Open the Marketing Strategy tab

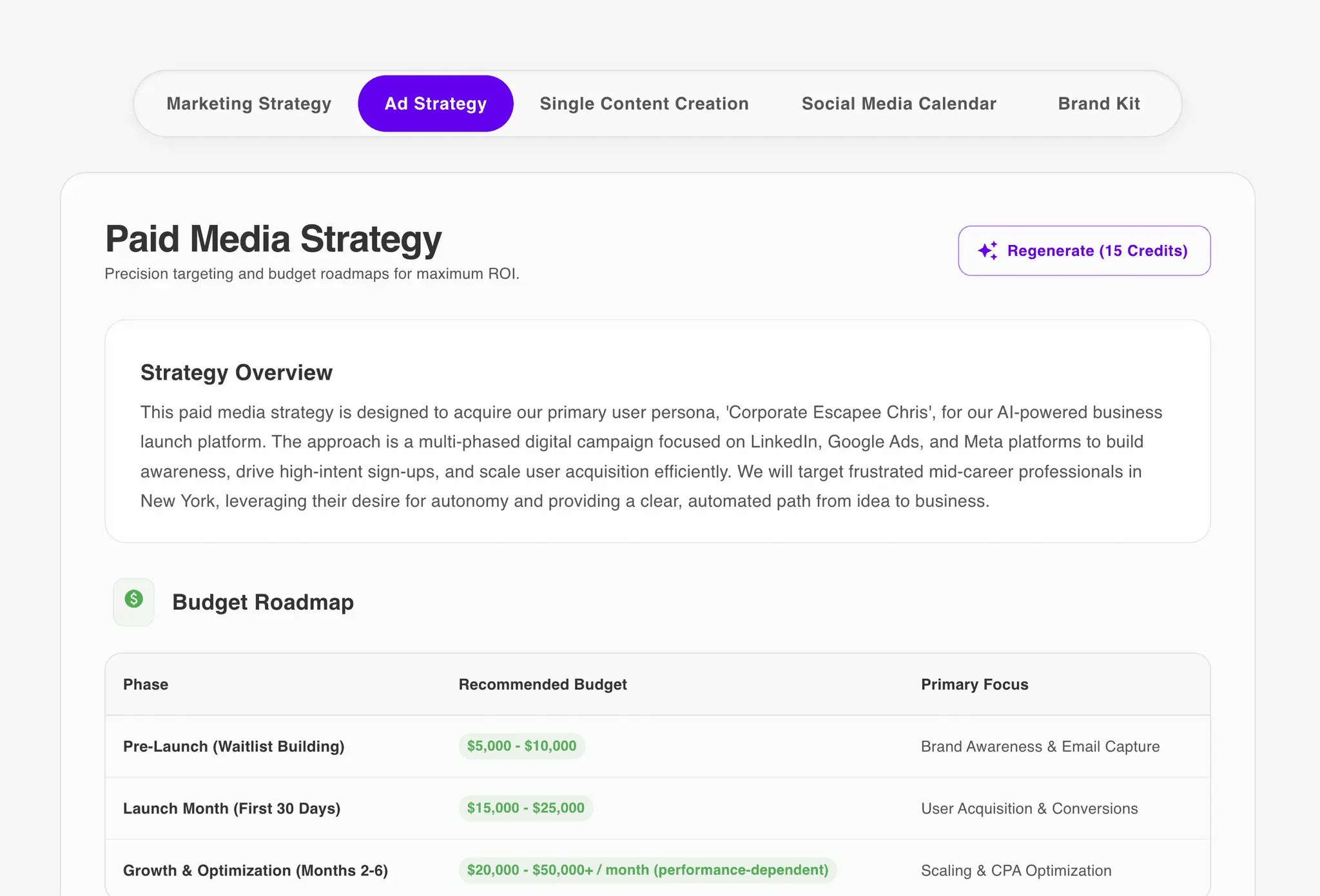tap(249, 104)
